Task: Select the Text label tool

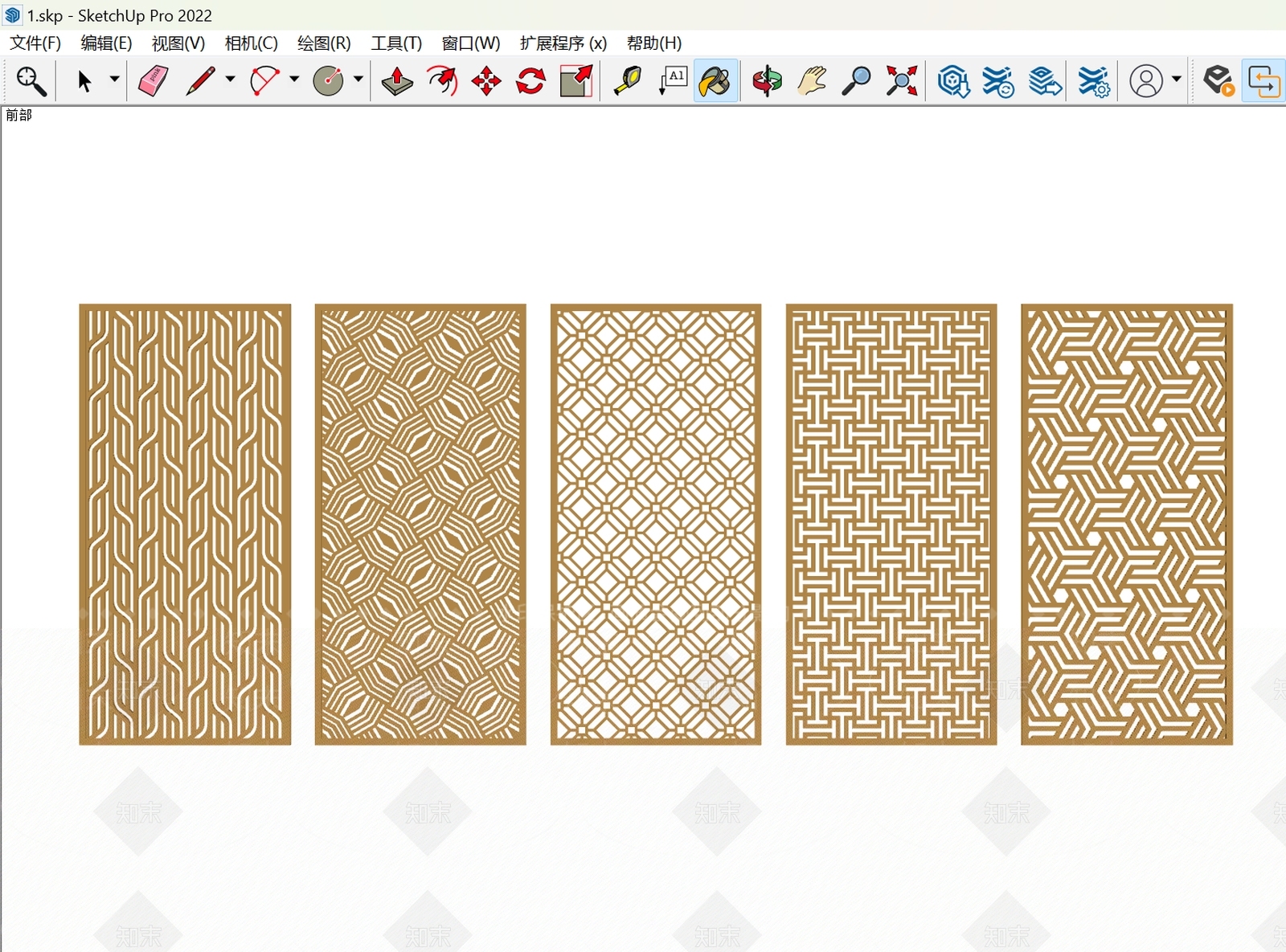Action: [x=673, y=81]
